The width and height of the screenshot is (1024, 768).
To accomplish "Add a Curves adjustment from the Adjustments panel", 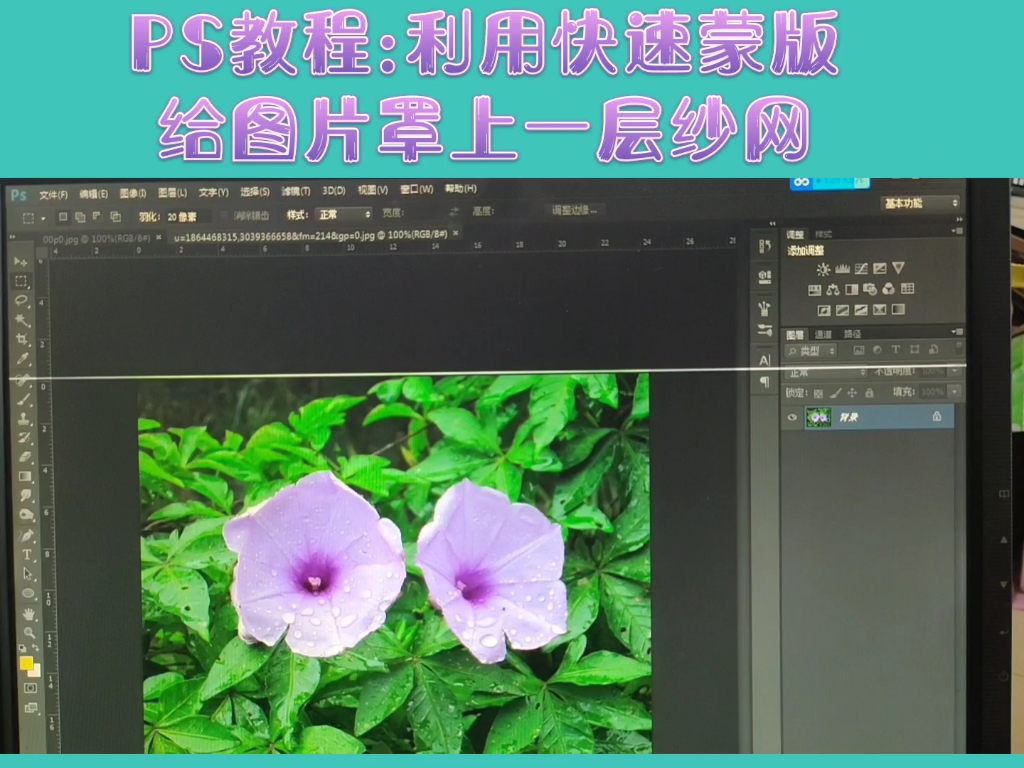I will click(861, 267).
